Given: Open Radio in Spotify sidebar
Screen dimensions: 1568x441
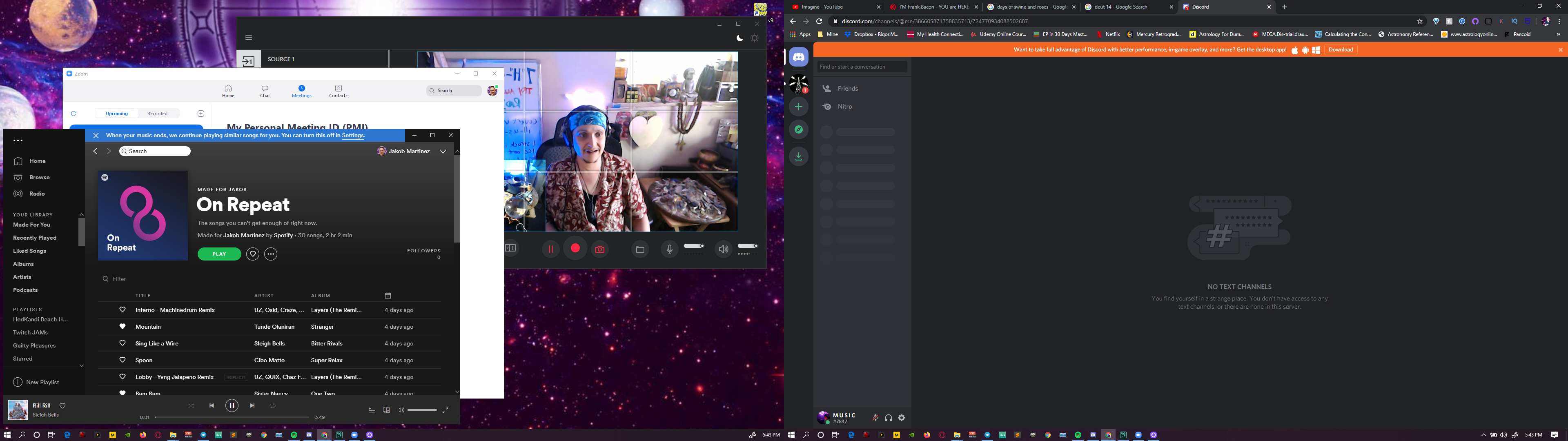Looking at the screenshot, I should click(29, 194).
